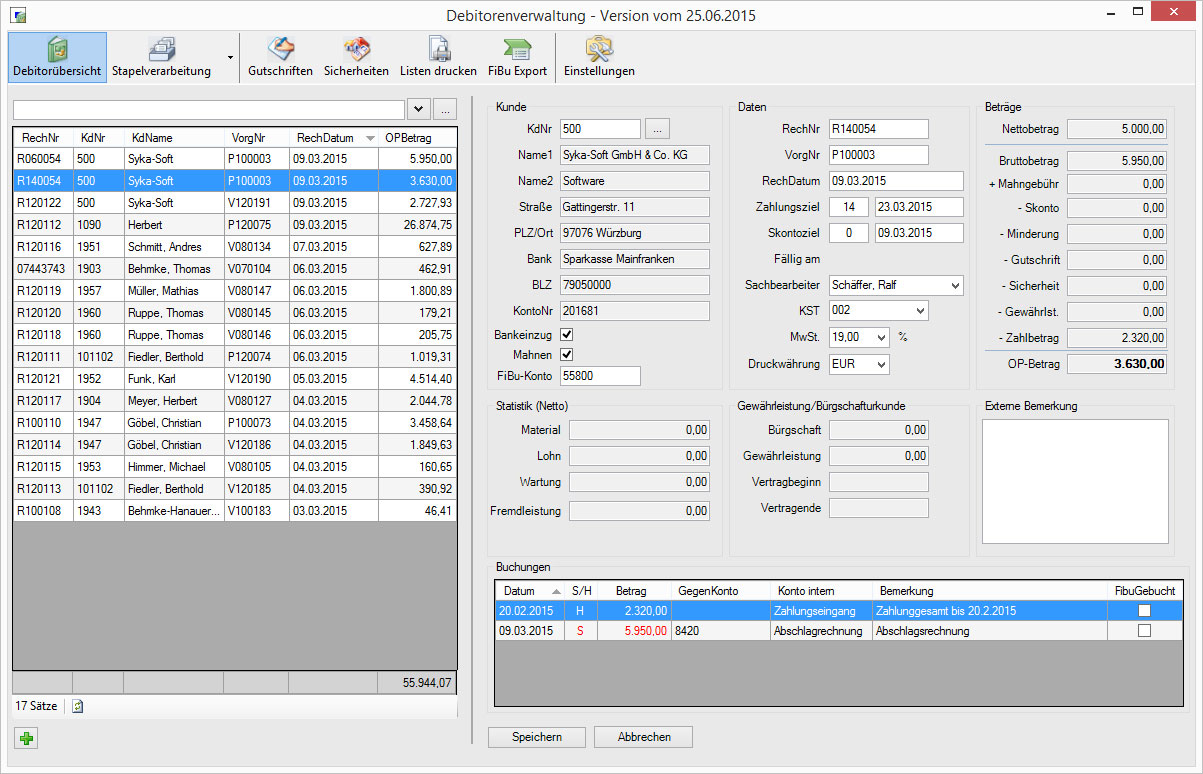
Task: Expand the Druckwährung currency dropdown
Action: coord(880,364)
